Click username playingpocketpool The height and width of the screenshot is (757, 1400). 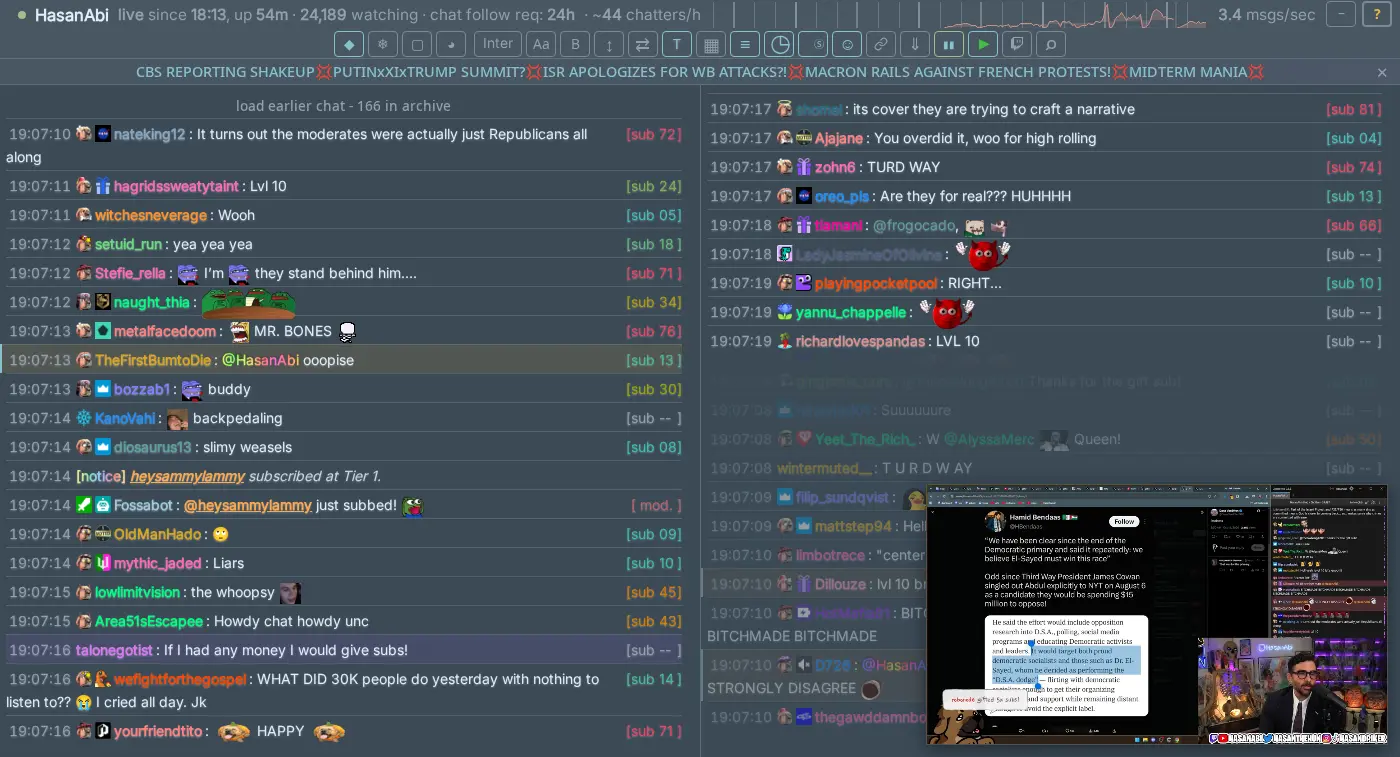pos(876,283)
